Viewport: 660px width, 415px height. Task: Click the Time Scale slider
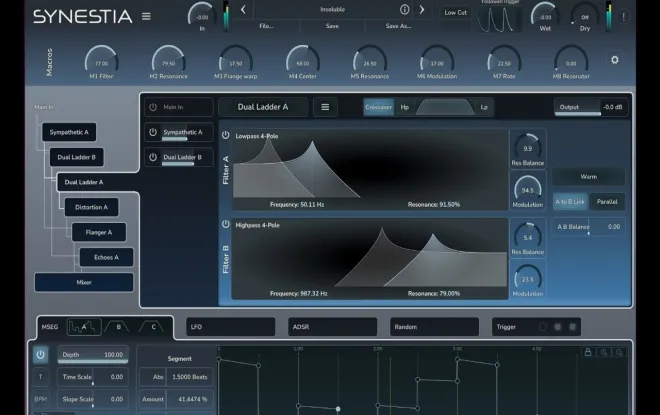pyautogui.click(x=93, y=377)
